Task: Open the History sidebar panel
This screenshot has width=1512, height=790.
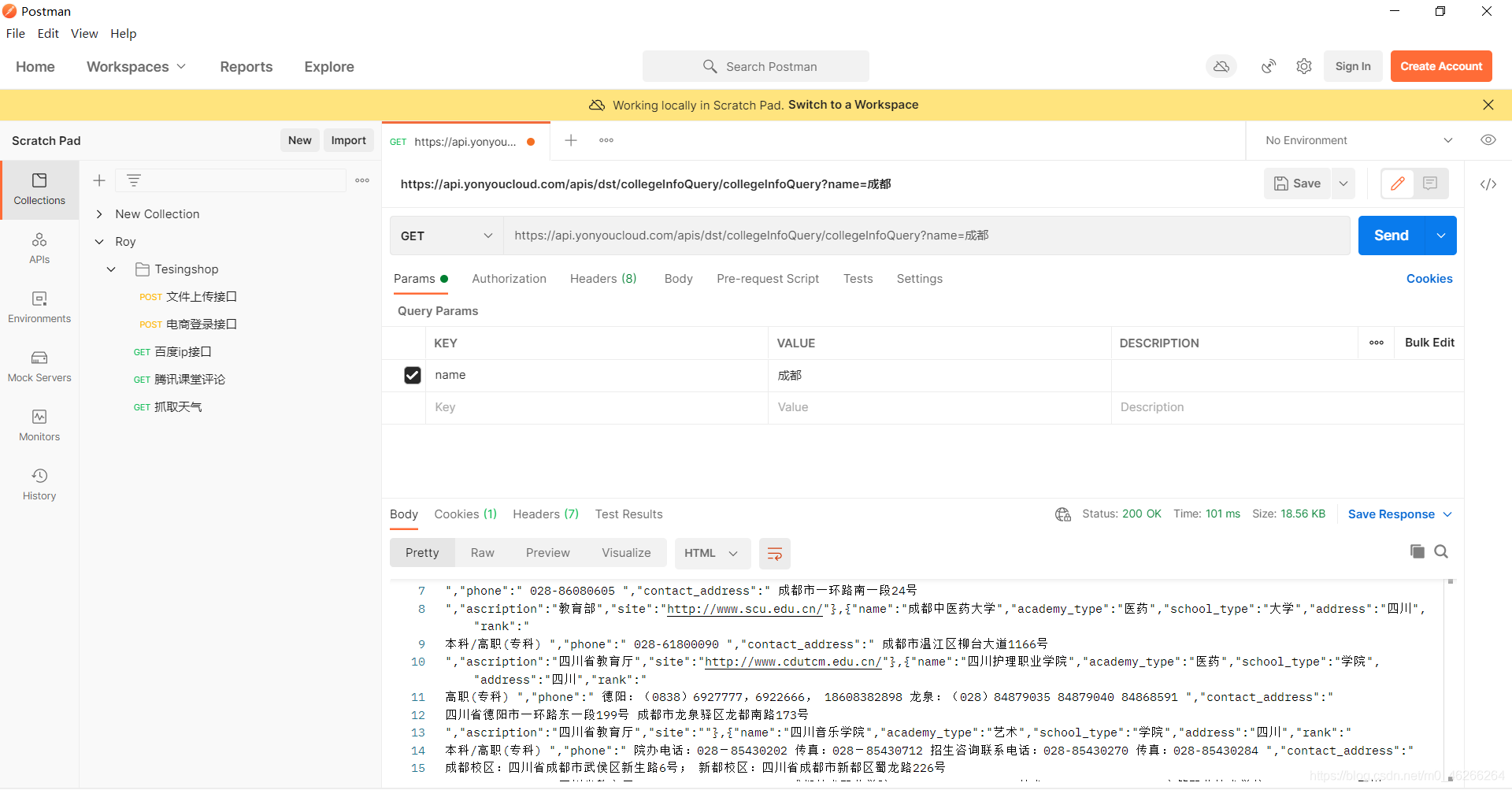Action: 39,484
